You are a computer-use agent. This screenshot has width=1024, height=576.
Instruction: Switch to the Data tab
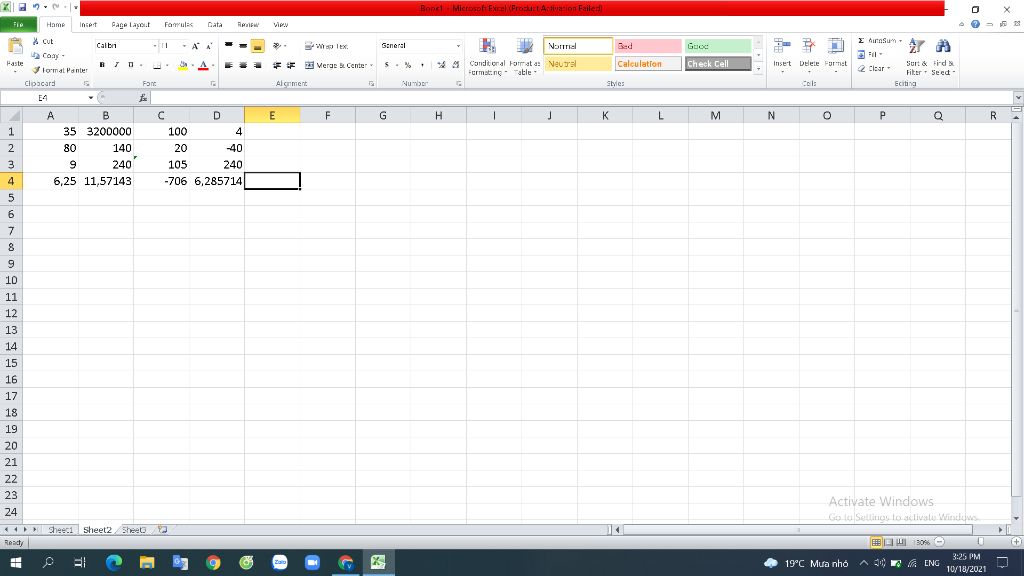coord(215,25)
